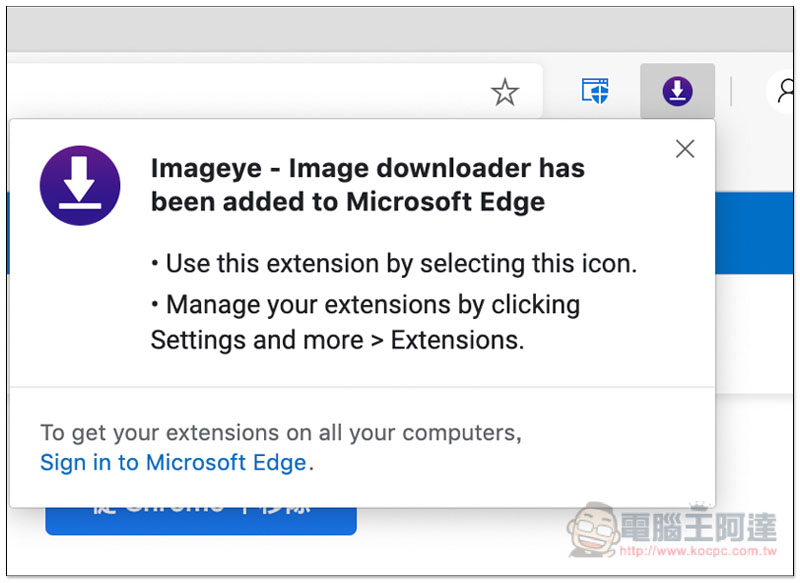Click the favorites star icon in address bar
Screen dimensions: 800x583
click(505, 92)
